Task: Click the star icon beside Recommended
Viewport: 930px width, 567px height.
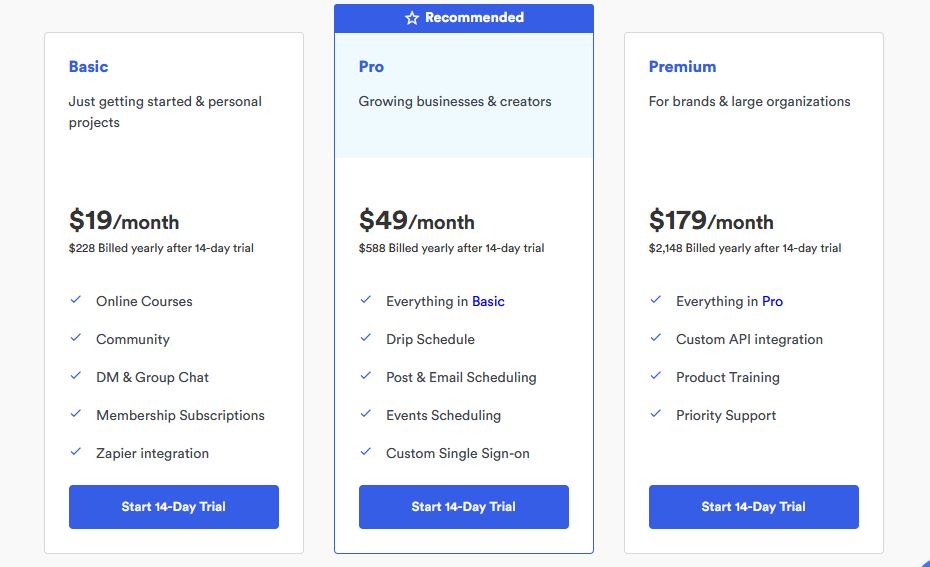Action: (x=411, y=18)
